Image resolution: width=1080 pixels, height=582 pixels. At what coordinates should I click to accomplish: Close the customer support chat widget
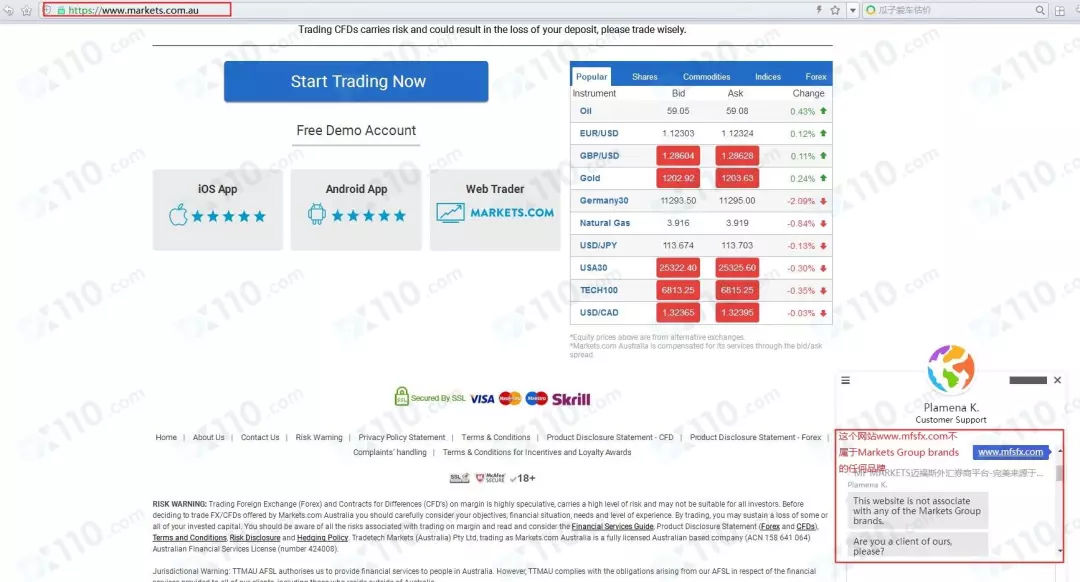click(1057, 380)
